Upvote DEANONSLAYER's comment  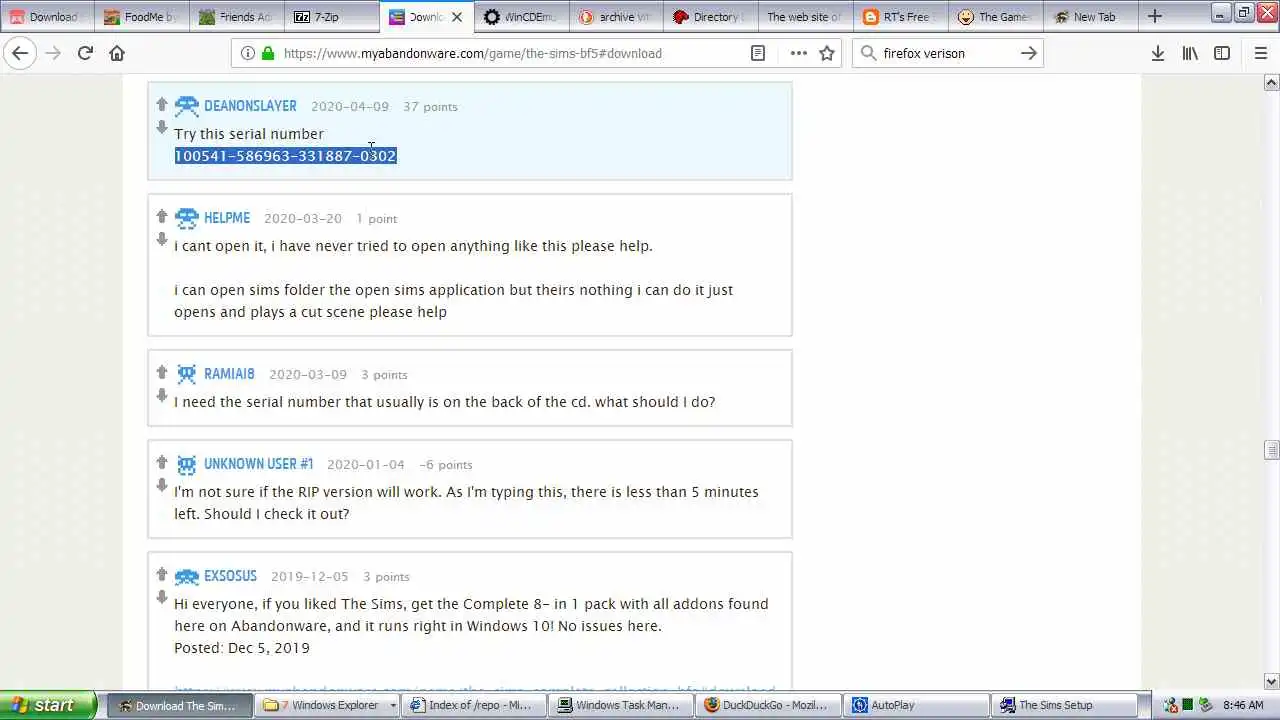click(162, 104)
